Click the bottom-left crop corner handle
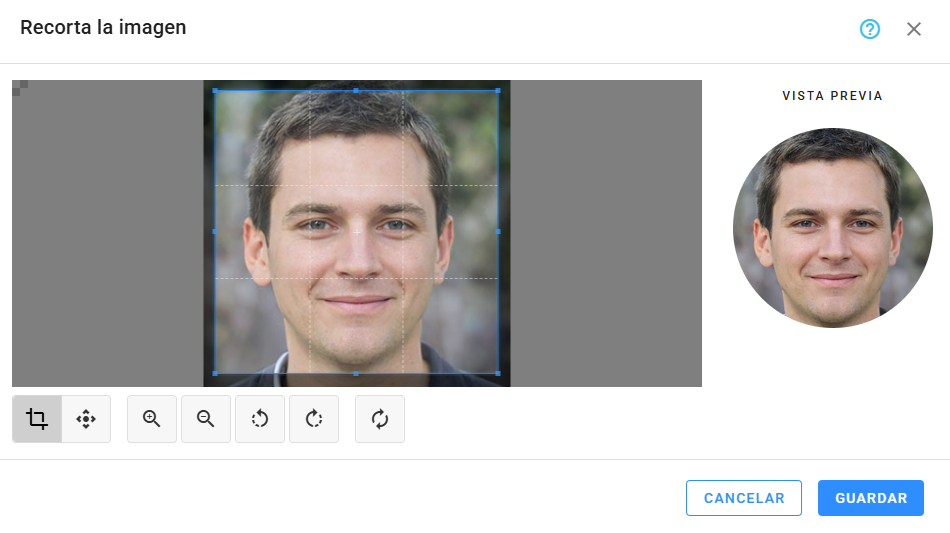 point(215,373)
